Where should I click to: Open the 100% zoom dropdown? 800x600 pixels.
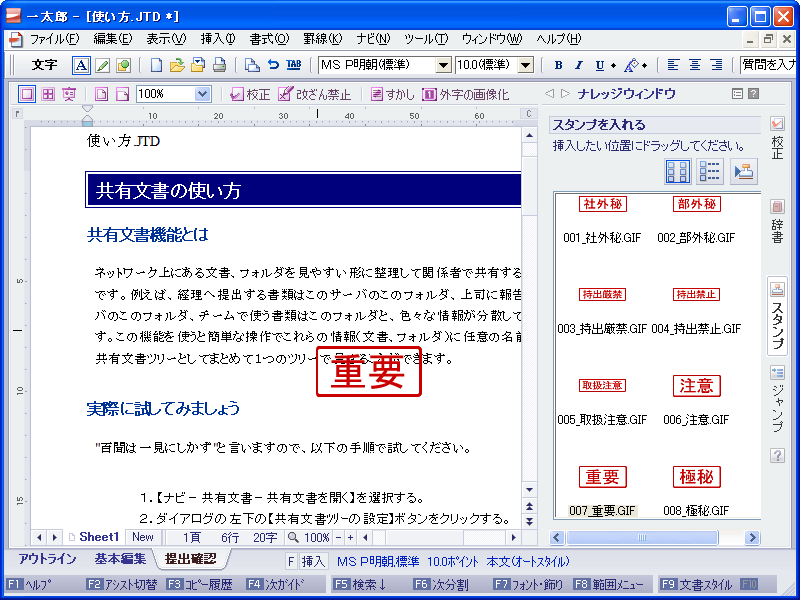202,94
